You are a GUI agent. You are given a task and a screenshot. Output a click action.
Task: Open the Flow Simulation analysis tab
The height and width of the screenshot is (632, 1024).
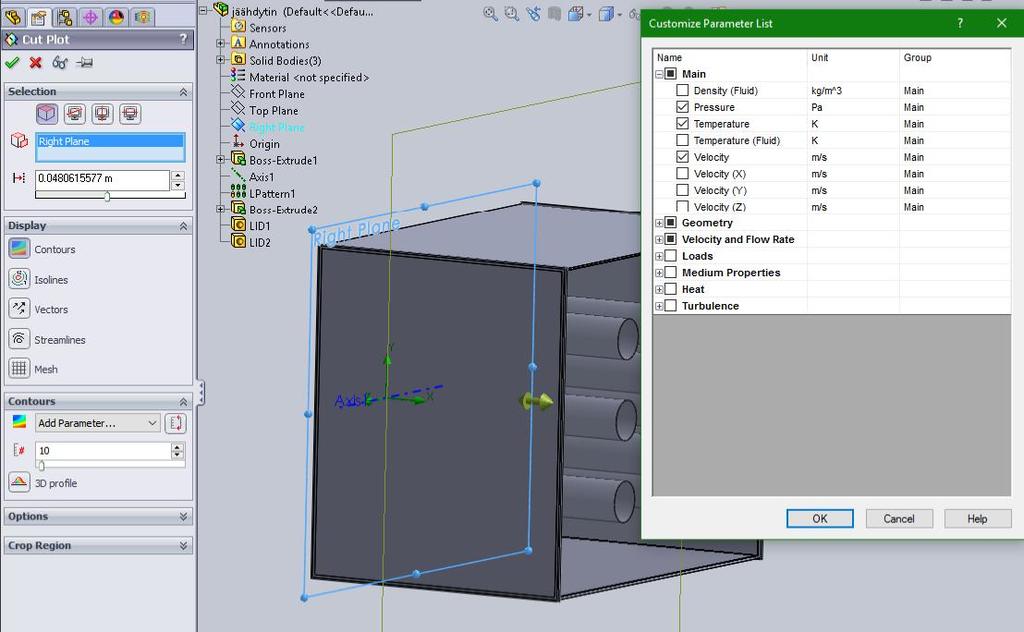(142, 16)
